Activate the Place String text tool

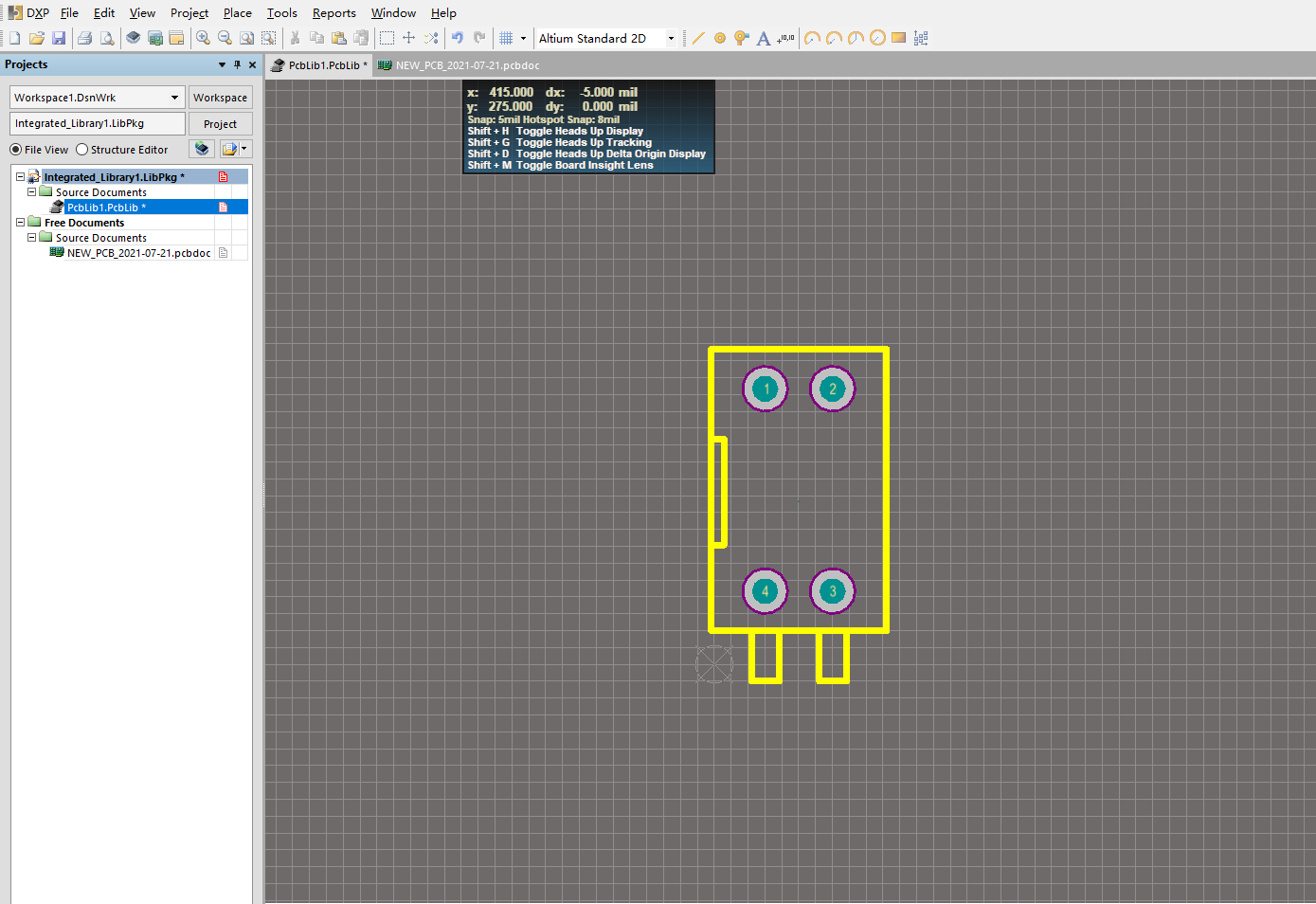pyautogui.click(x=763, y=39)
